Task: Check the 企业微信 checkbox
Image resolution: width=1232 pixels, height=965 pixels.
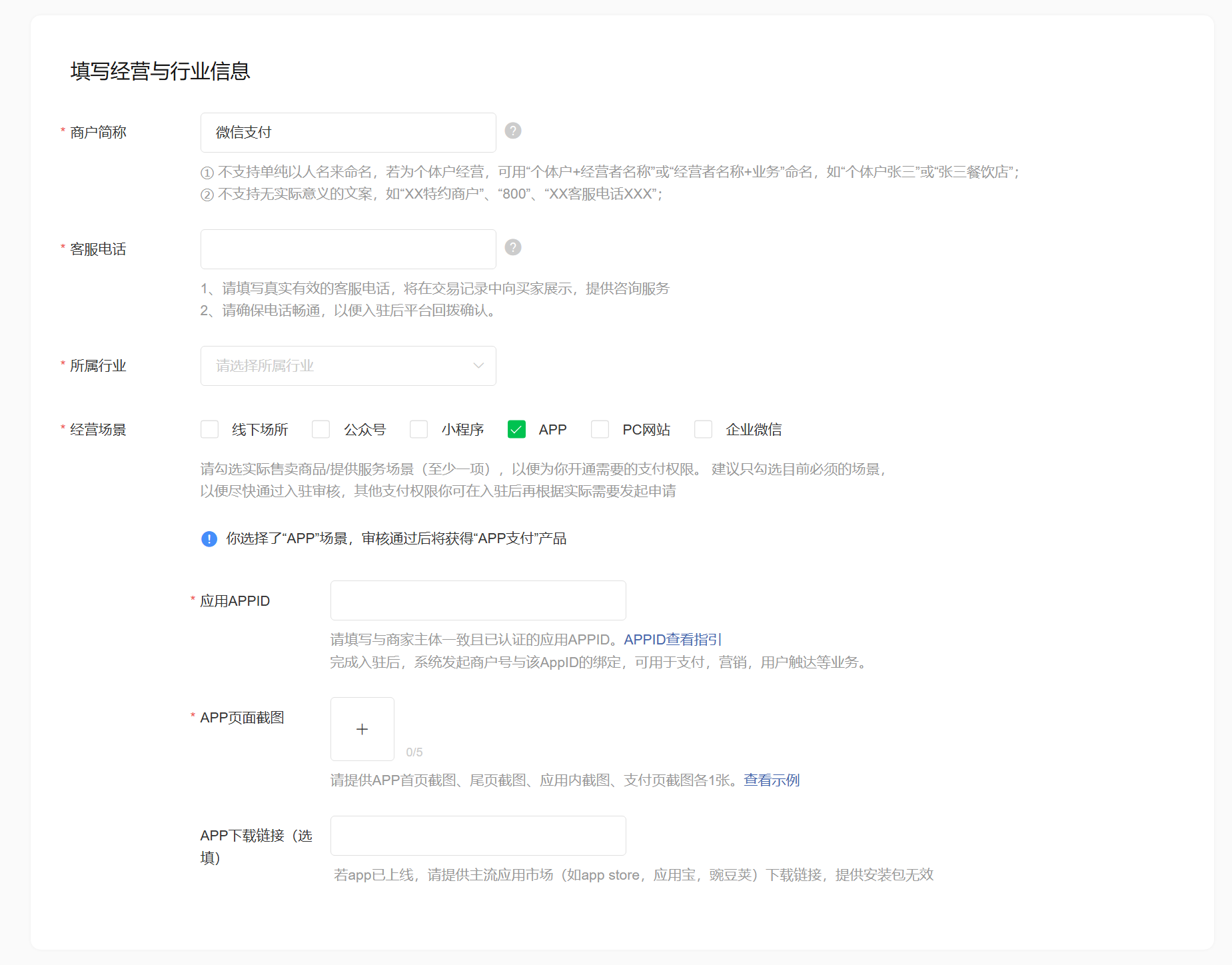Action: [704, 429]
